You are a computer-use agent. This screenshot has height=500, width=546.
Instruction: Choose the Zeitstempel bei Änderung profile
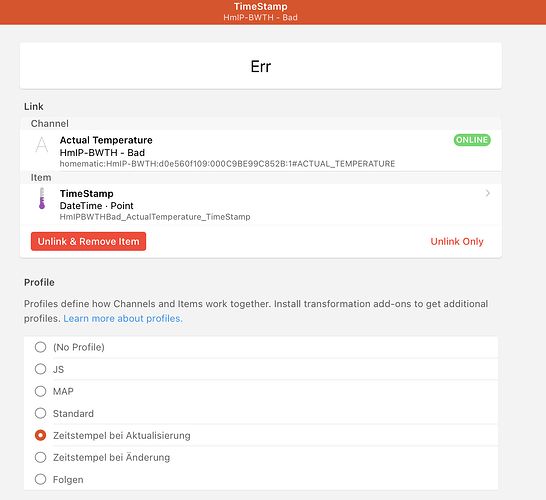(x=40, y=458)
